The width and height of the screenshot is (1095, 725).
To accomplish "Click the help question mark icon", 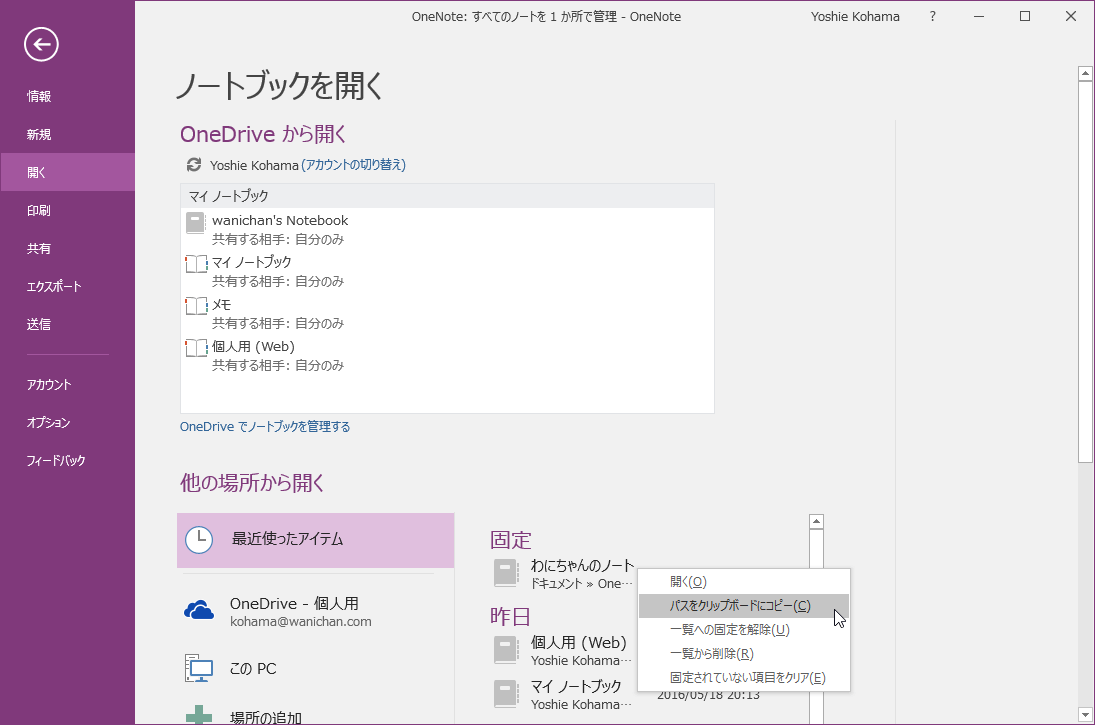I will click(932, 16).
